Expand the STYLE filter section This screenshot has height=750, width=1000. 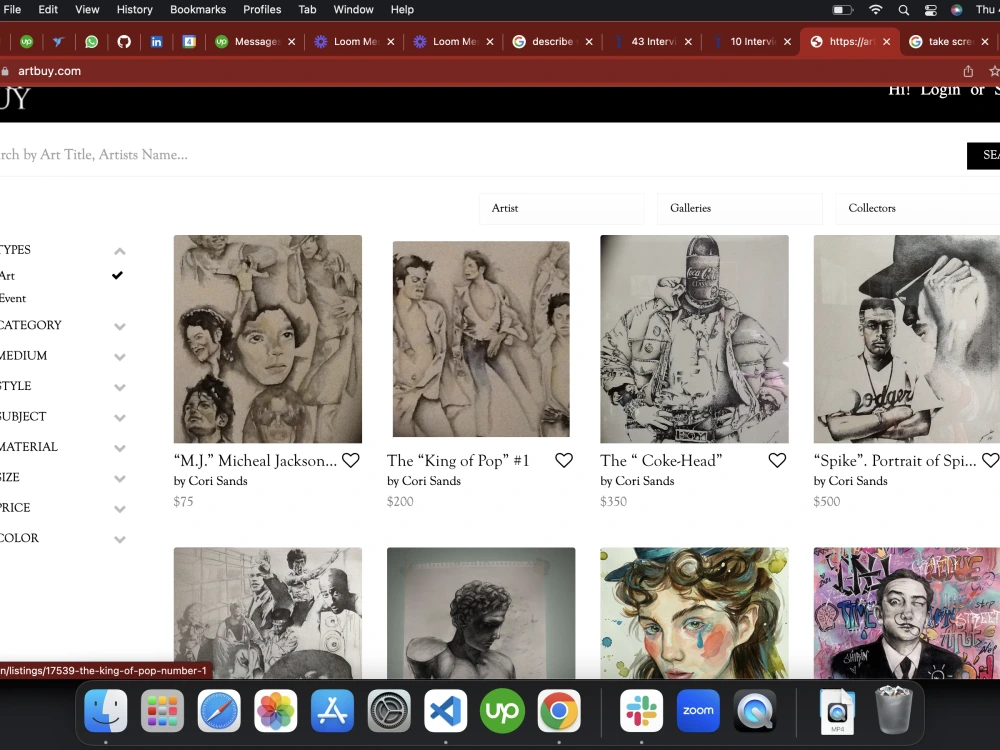[x=119, y=388]
